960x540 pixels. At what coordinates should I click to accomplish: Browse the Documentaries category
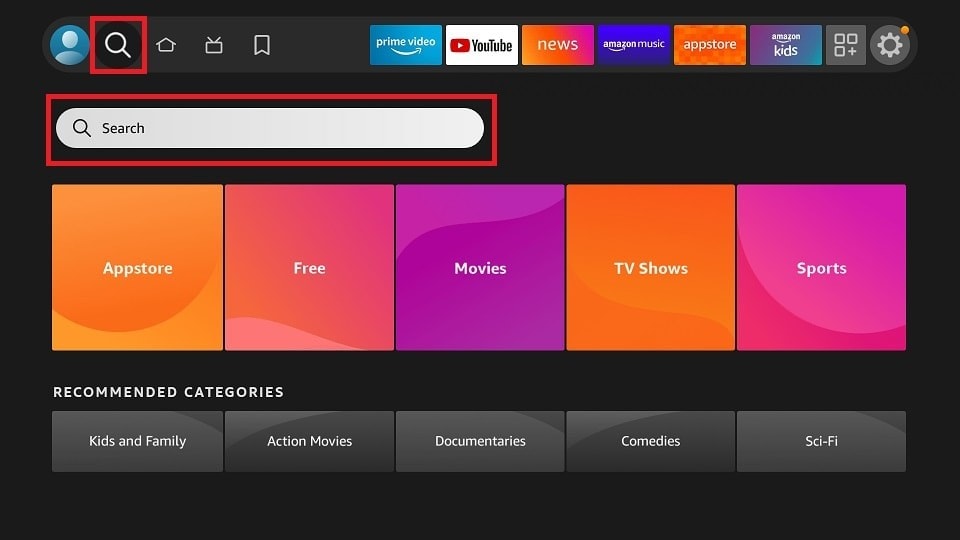pyautogui.click(x=480, y=441)
